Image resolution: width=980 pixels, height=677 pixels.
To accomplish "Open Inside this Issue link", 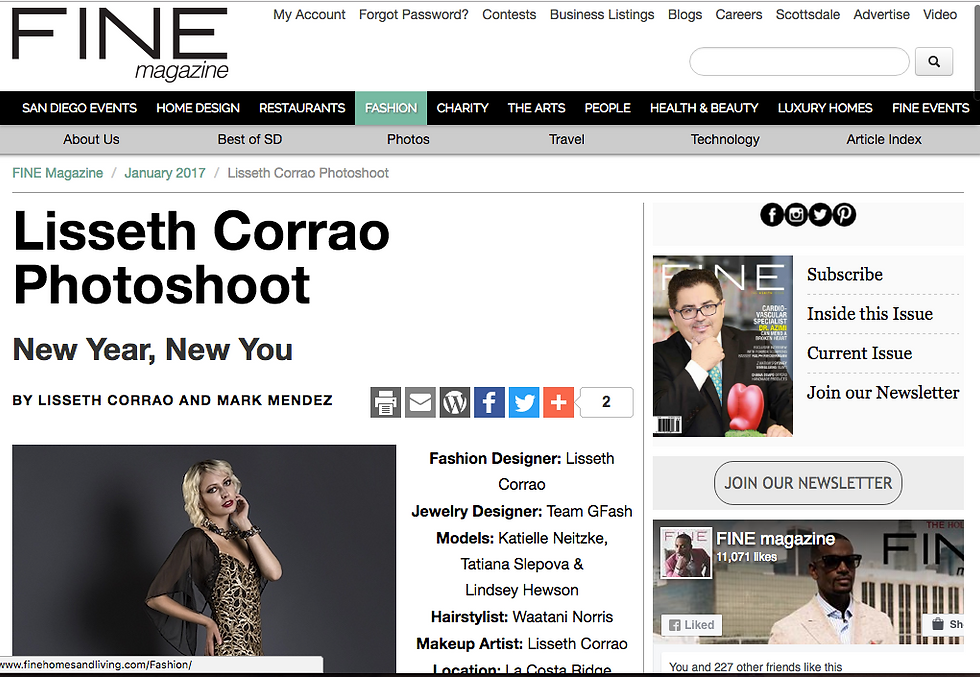I will click(869, 314).
